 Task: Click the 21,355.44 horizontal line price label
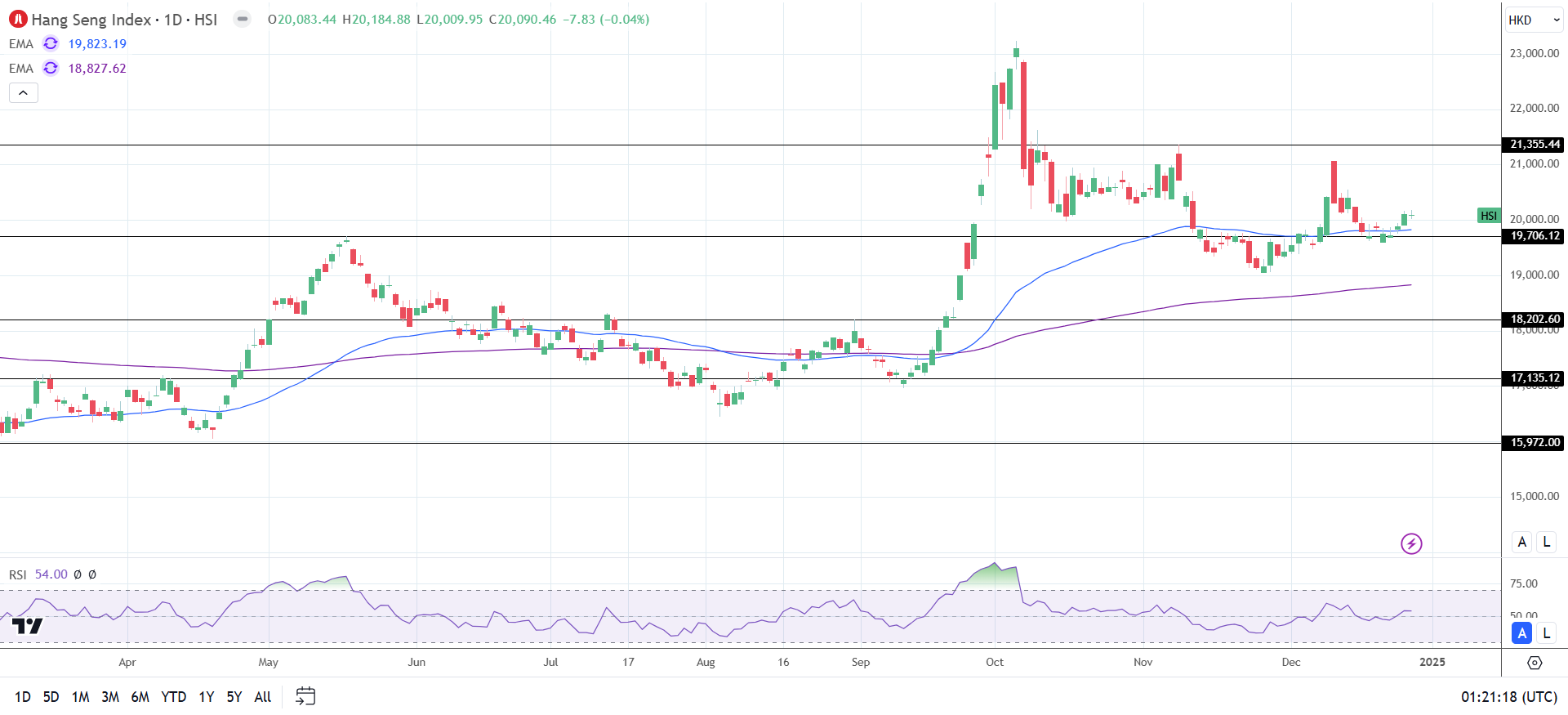click(x=1533, y=145)
